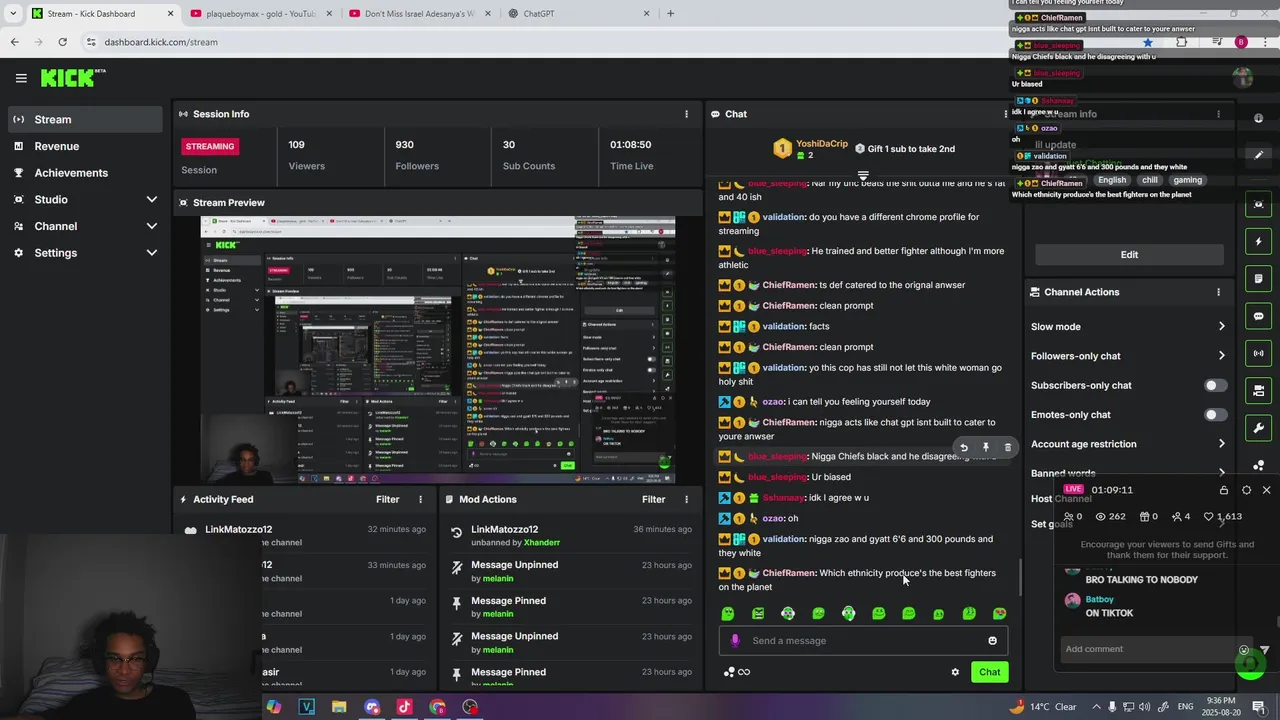Switch to Israel Adesanya YouTube tab
Screen dimensions: 1280x720
(418, 14)
